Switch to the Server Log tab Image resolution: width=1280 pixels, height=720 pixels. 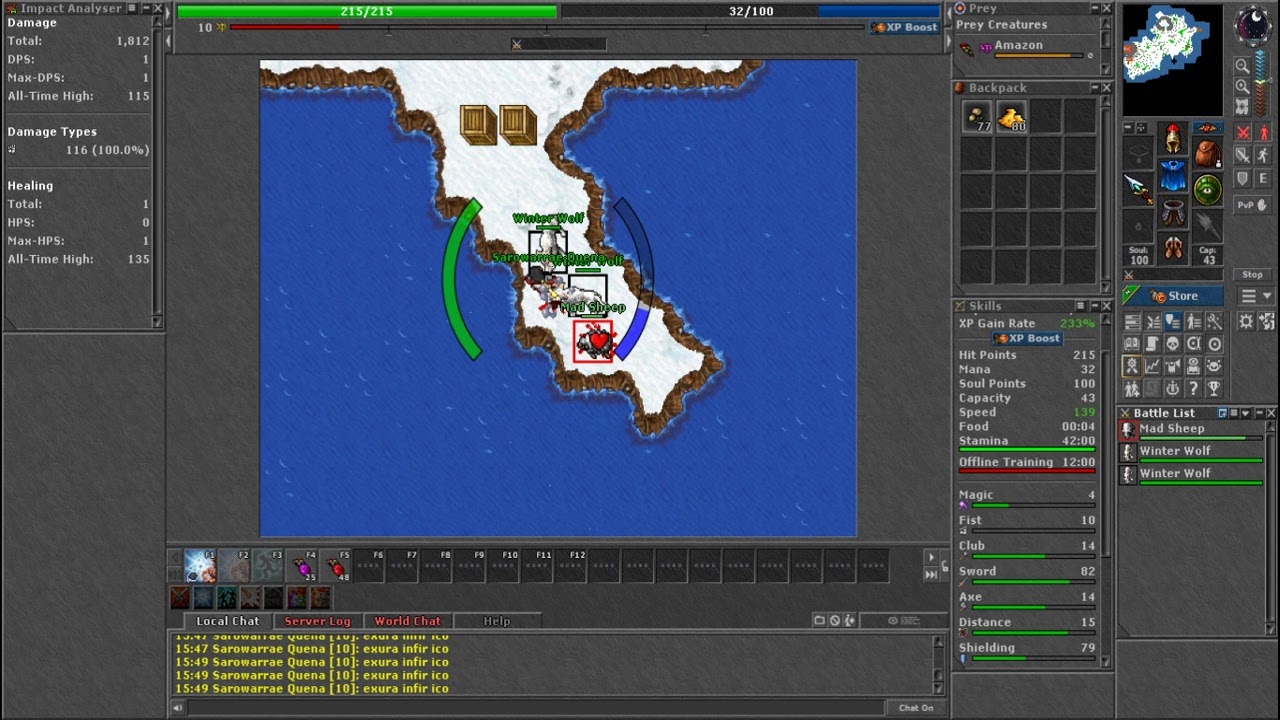(317, 621)
